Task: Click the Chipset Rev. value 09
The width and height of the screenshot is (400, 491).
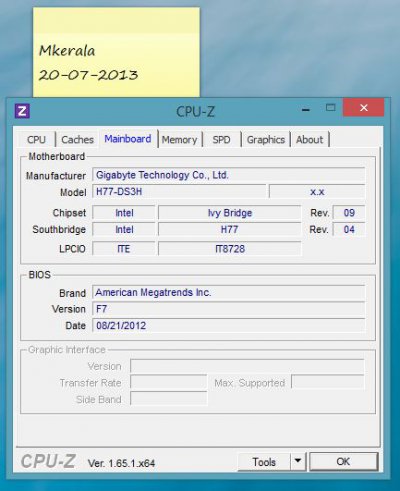Action: point(349,213)
